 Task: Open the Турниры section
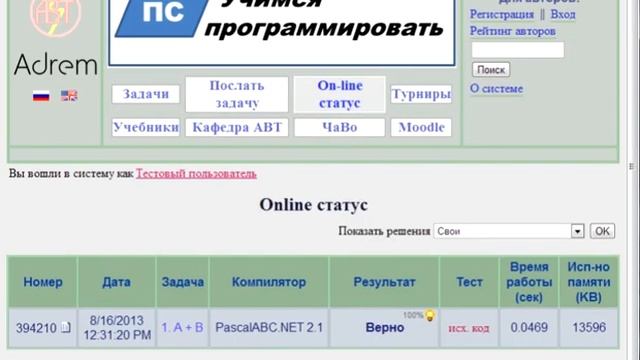(x=421, y=94)
